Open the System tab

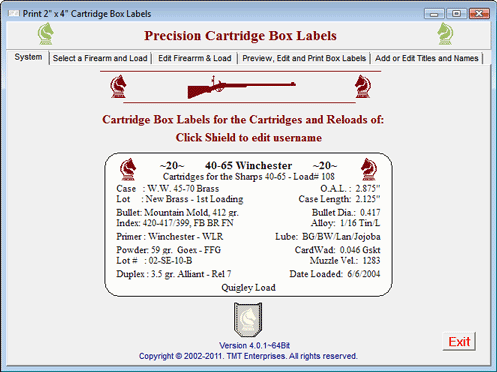(x=28, y=57)
